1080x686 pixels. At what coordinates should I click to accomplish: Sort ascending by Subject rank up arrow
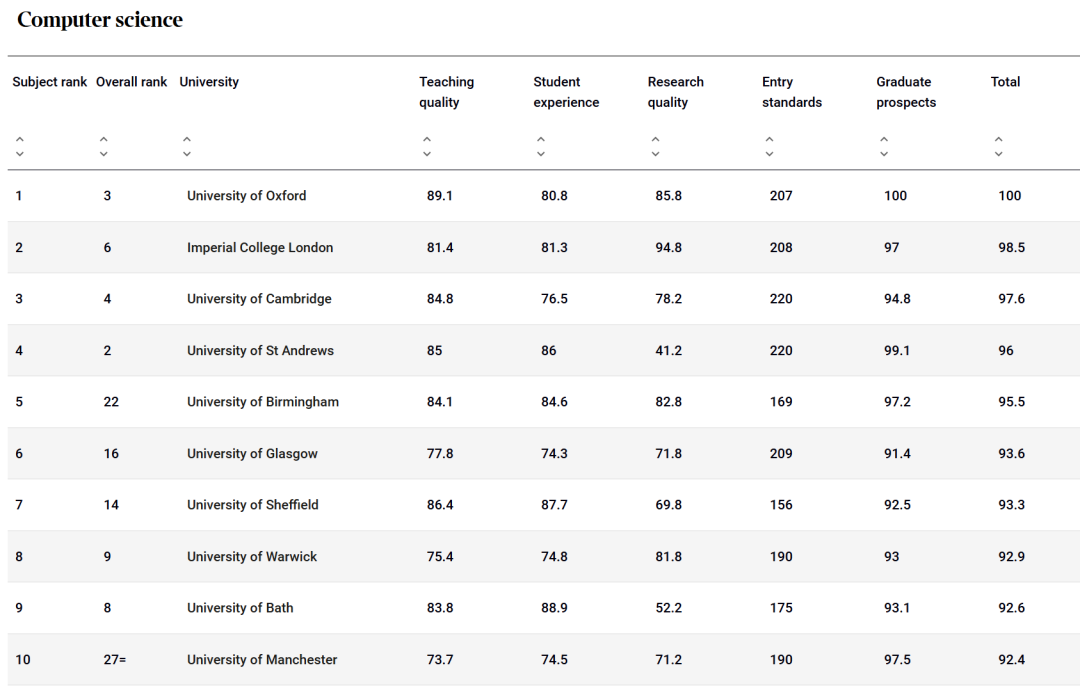(x=20, y=139)
